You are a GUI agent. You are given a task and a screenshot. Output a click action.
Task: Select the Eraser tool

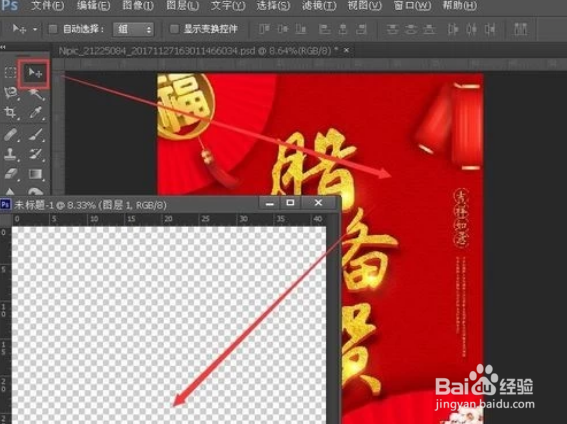tap(10, 174)
